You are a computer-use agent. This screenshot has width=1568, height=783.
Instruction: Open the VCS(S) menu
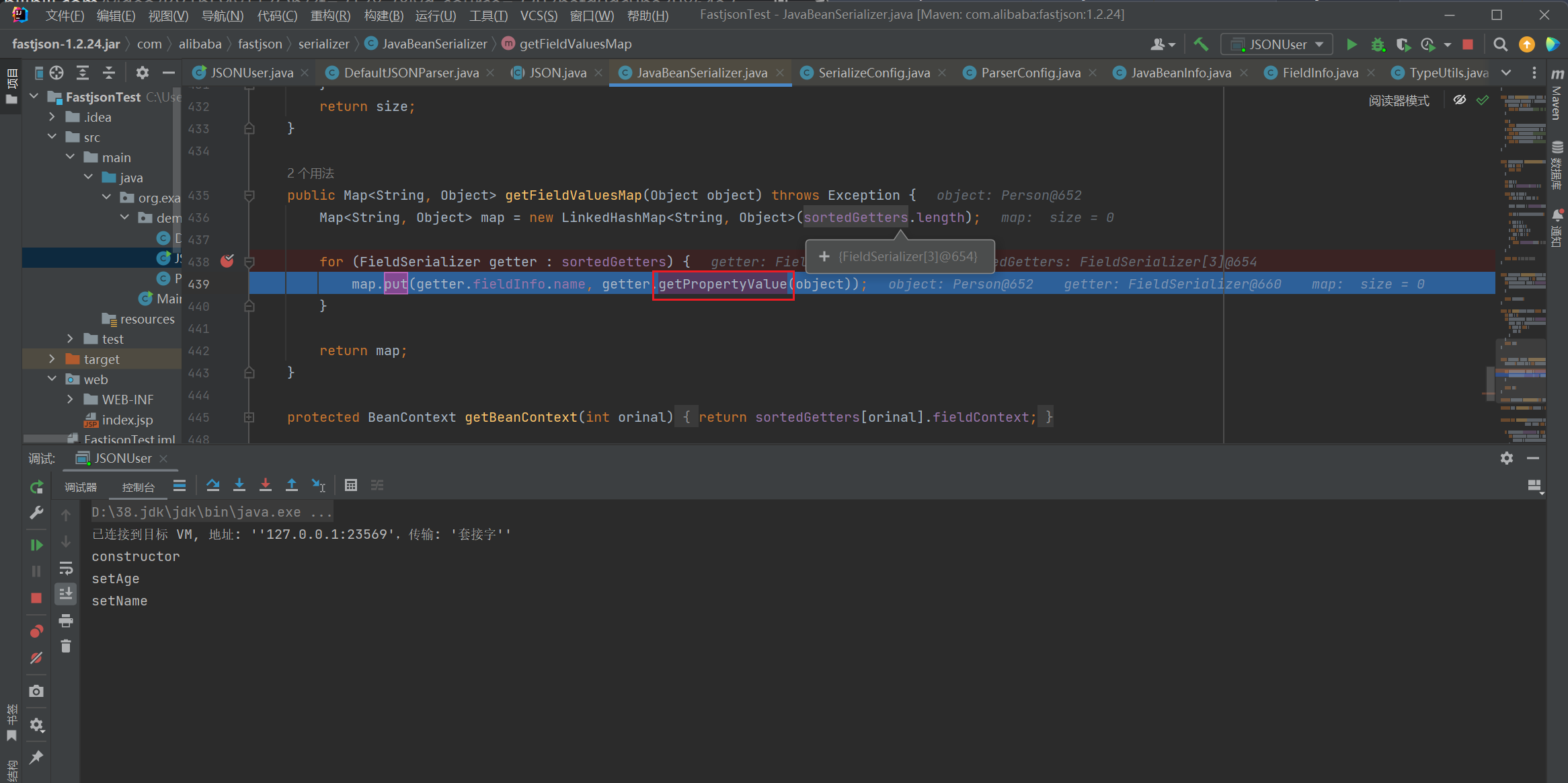[x=538, y=15]
